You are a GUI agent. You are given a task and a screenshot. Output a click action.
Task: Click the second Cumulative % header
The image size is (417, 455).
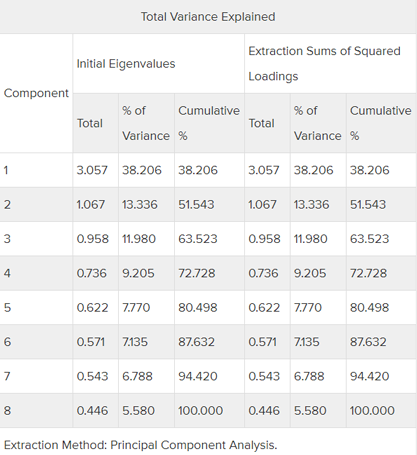(381, 123)
